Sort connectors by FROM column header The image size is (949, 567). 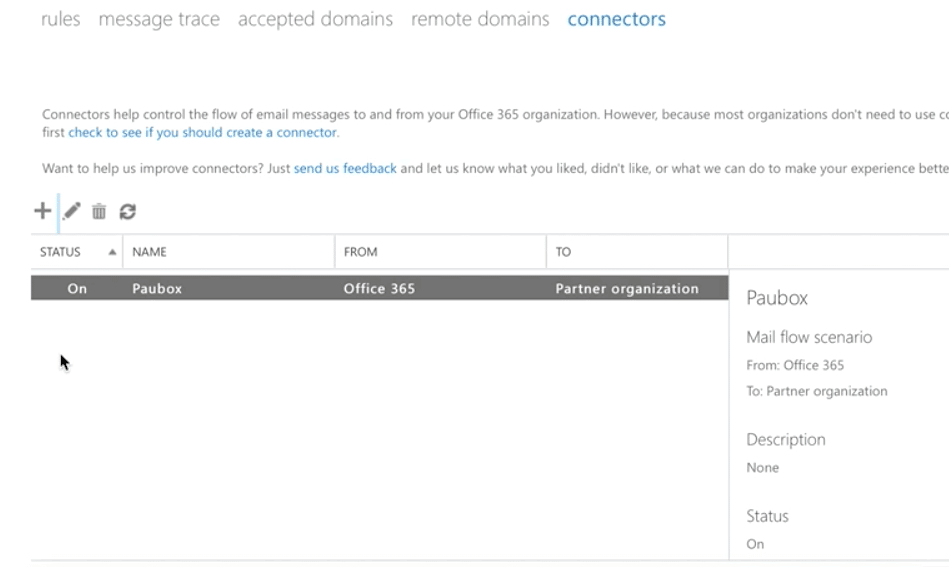point(360,252)
